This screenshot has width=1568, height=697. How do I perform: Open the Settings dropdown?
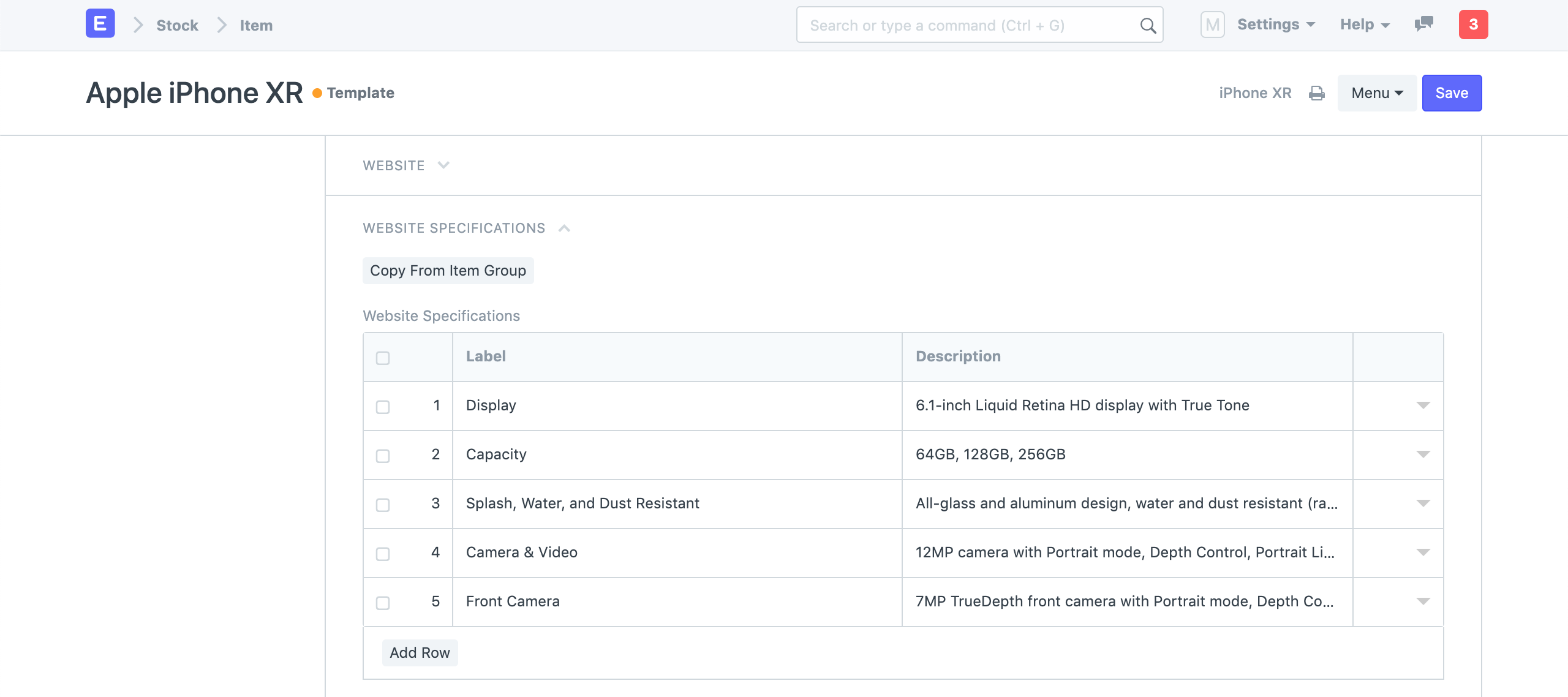pos(1276,24)
